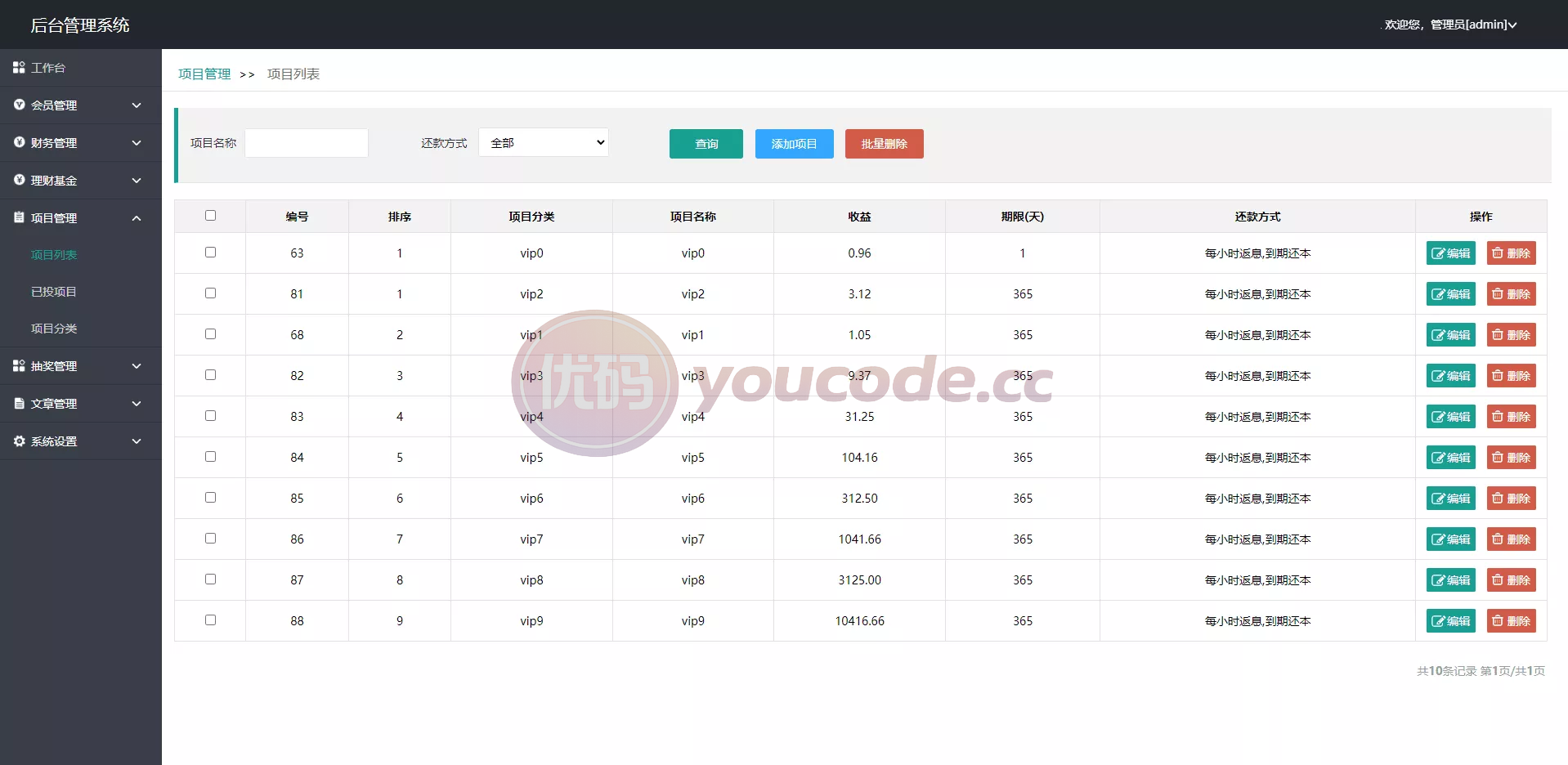Click the 抽奖管理 lottery icon

pyautogui.click(x=19, y=365)
